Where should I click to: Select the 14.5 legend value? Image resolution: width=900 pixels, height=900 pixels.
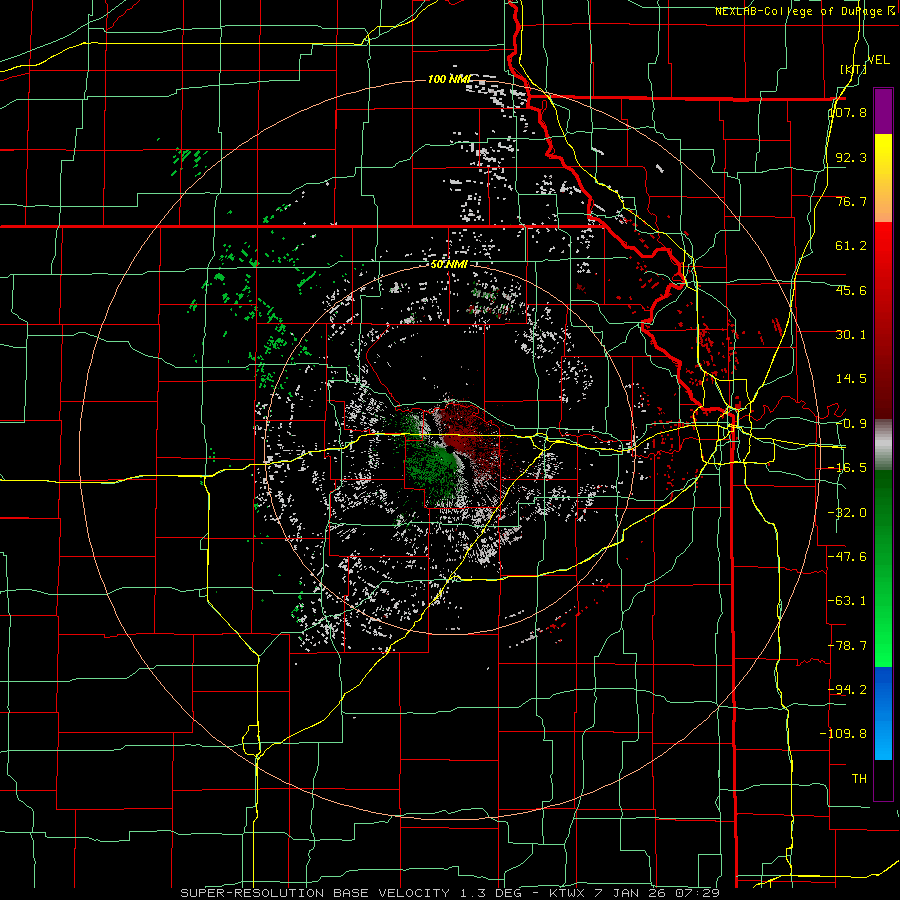tap(851, 379)
